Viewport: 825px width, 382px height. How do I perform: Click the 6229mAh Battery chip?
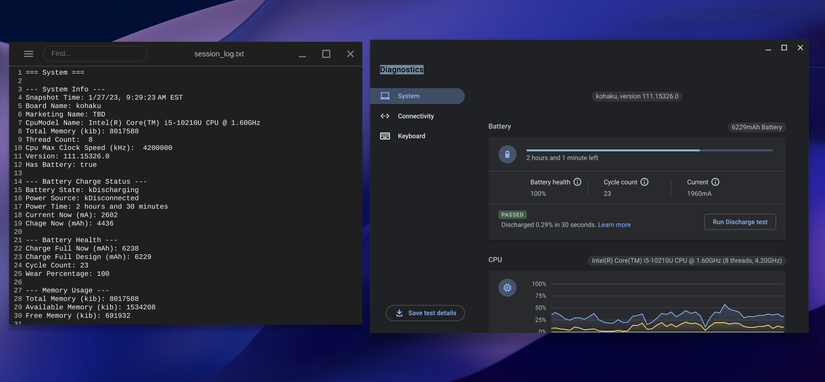click(757, 127)
